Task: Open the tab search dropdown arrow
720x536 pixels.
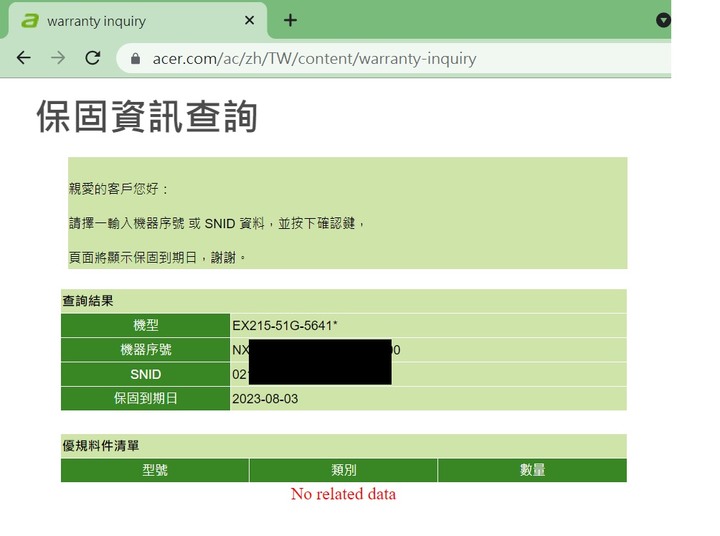Action: (x=663, y=20)
